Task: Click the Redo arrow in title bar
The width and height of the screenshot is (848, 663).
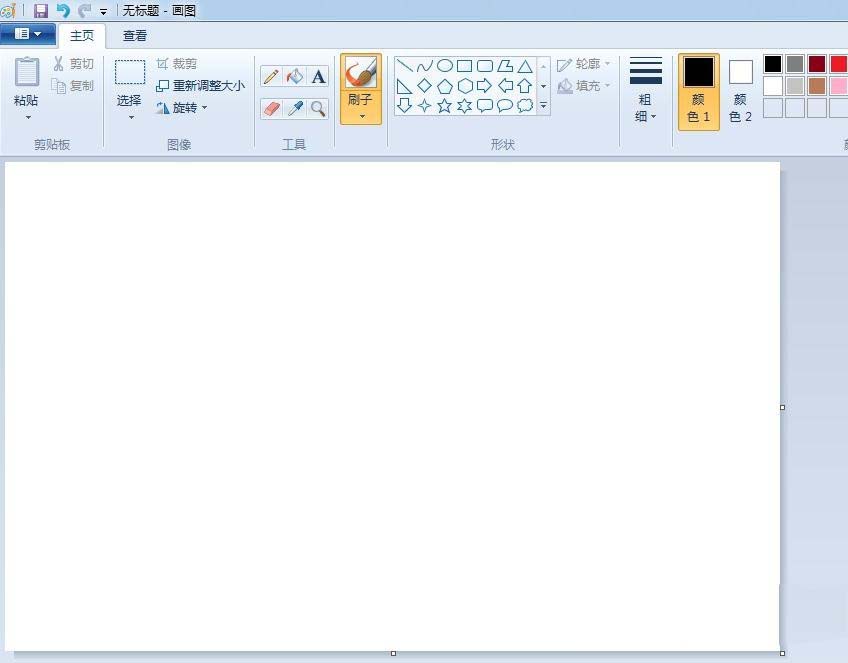Action: (x=84, y=10)
